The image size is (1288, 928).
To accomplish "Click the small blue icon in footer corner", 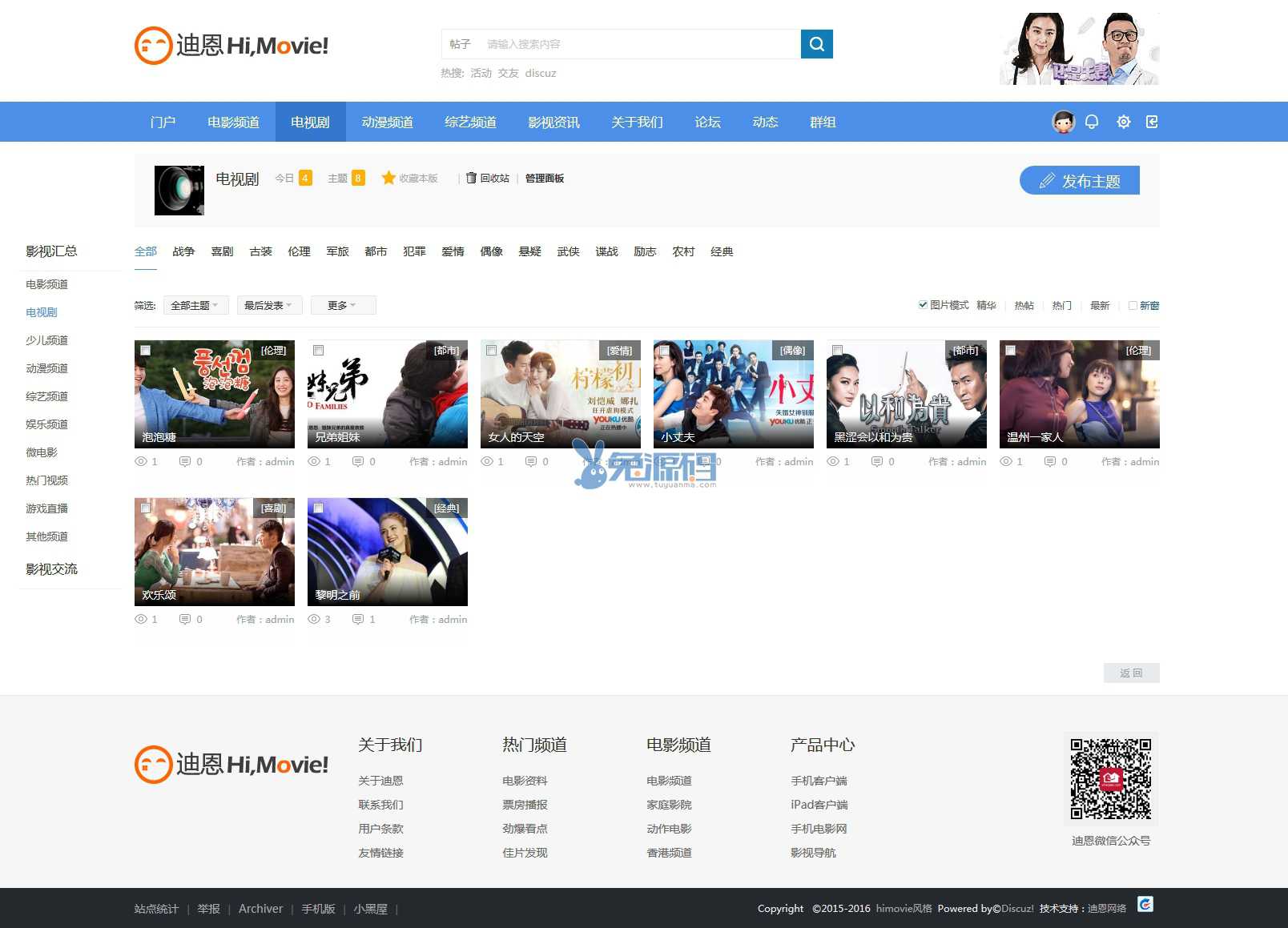I will (x=1145, y=904).
